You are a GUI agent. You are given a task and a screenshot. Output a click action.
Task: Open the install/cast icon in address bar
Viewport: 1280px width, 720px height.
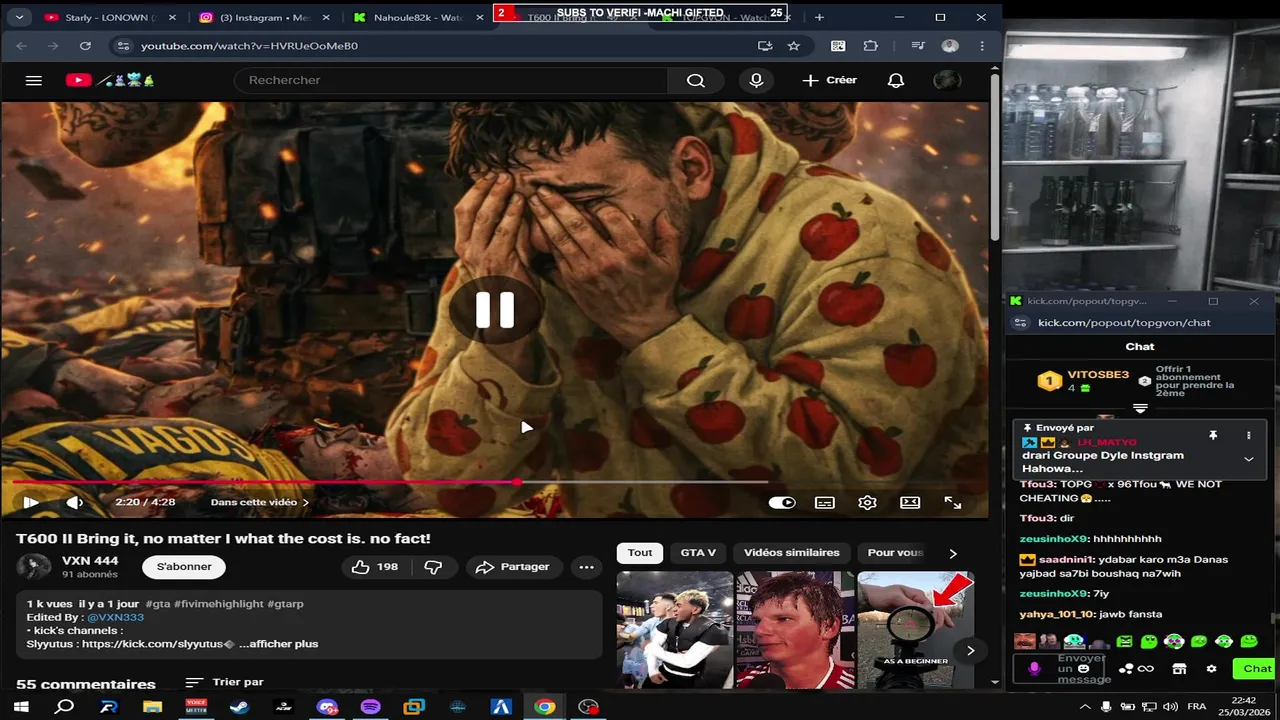click(x=765, y=46)
